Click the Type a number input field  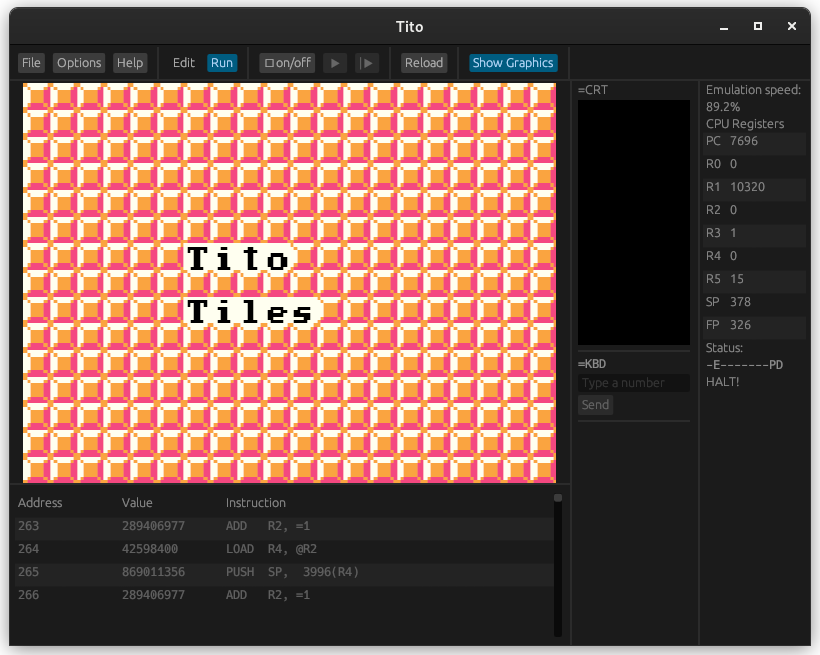[x=633, y=382]
